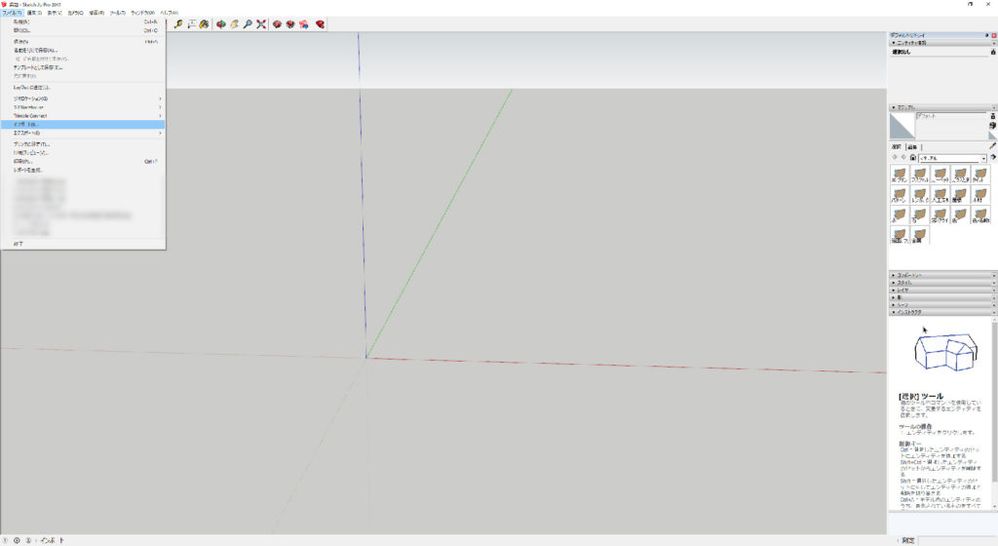The height and width of the screenshot is (546, 998).
Task: Select the Paint Bucket tool
Action: [x=204, y=24]
